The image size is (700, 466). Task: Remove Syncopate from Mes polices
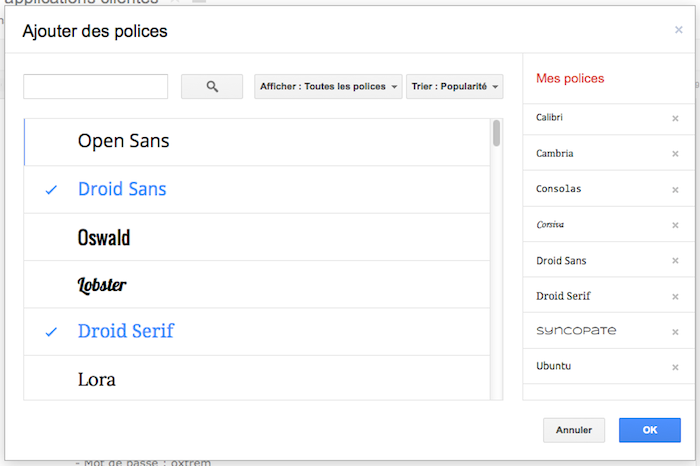[675, 332]
